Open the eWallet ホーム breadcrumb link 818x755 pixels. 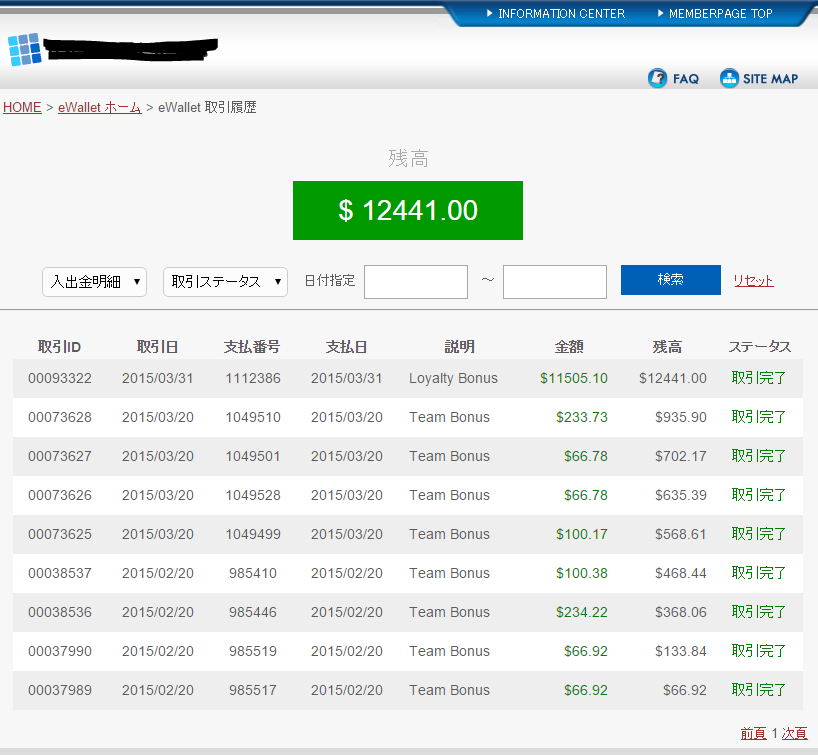(99, 107)
